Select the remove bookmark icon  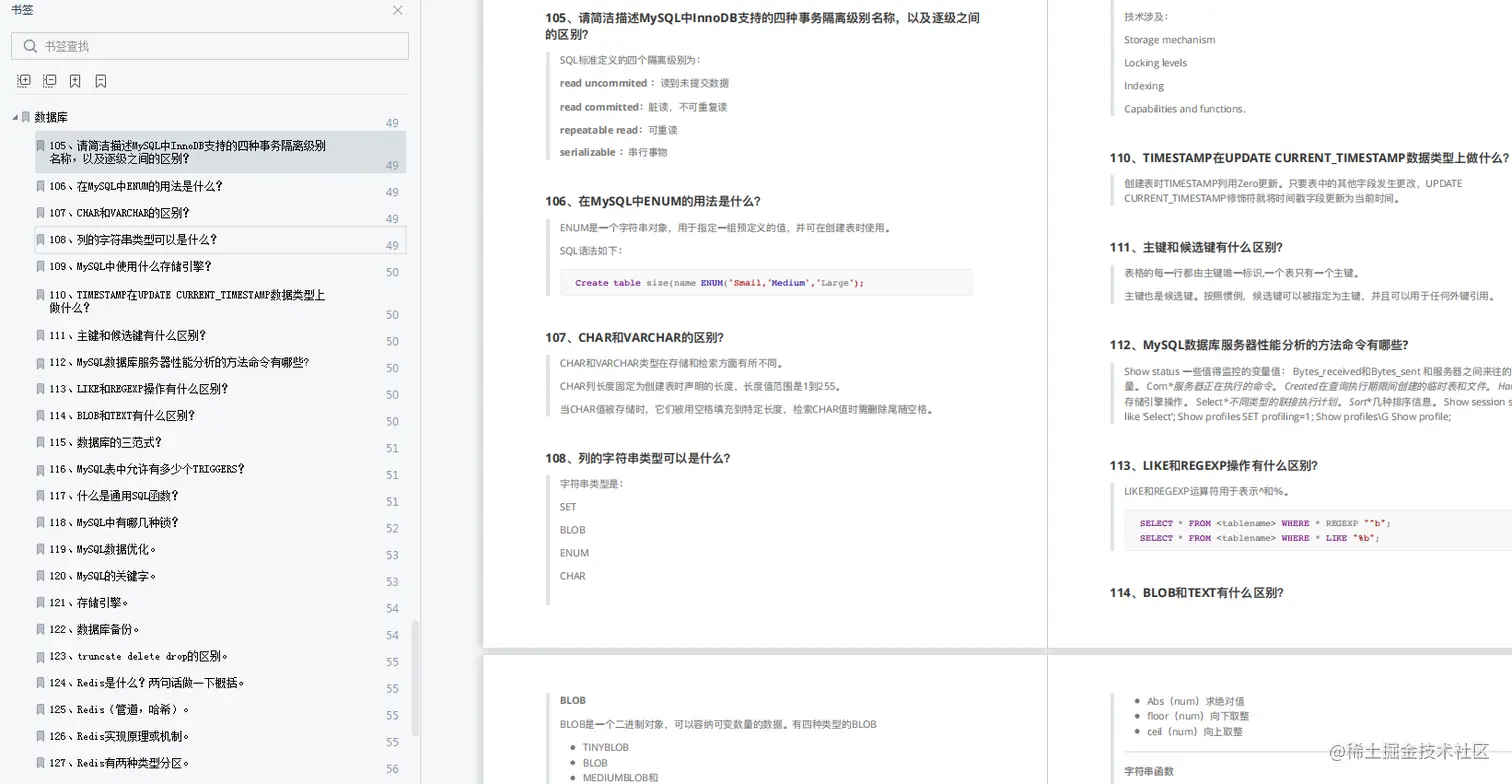pos(100,80)
